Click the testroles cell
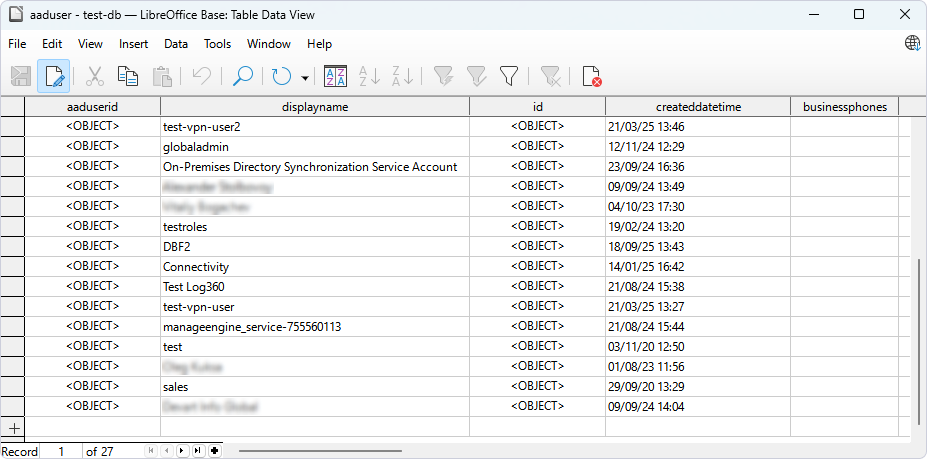The image size is (927, 459). [315, 227]
